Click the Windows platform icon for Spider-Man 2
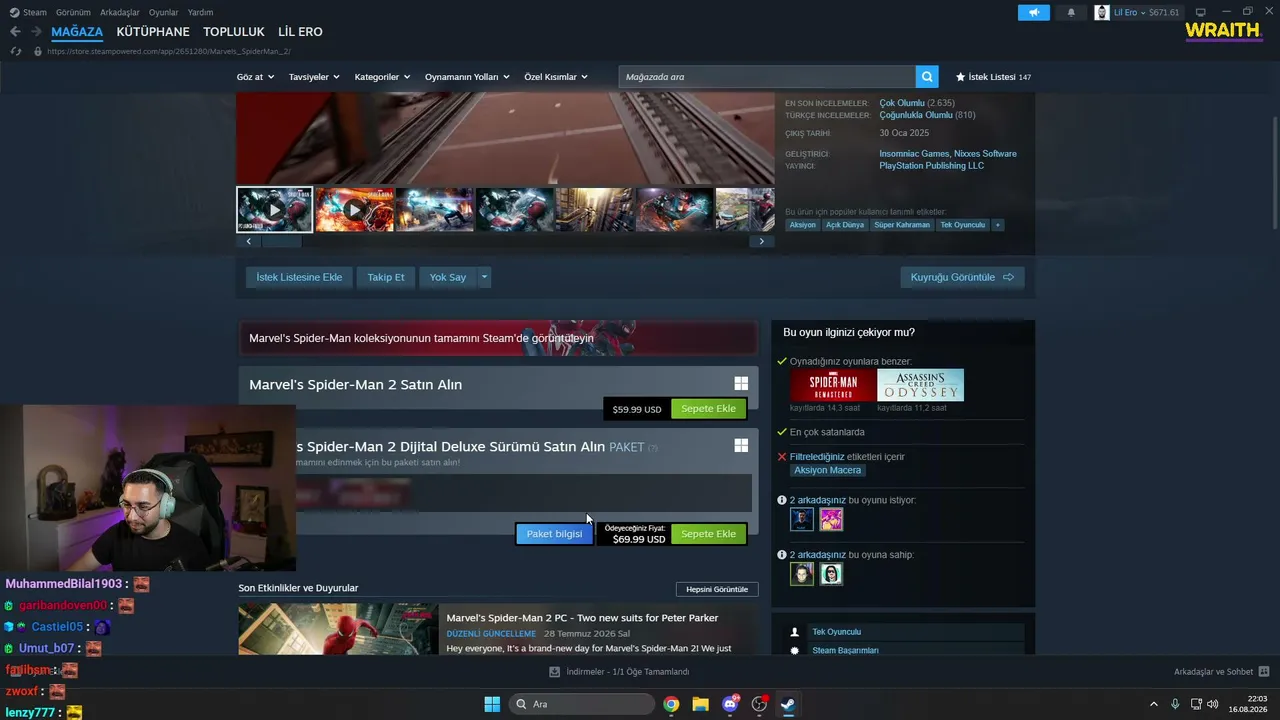Viewport: 1280px width, 720px height. pyautogui.click(x=741, y=384)
